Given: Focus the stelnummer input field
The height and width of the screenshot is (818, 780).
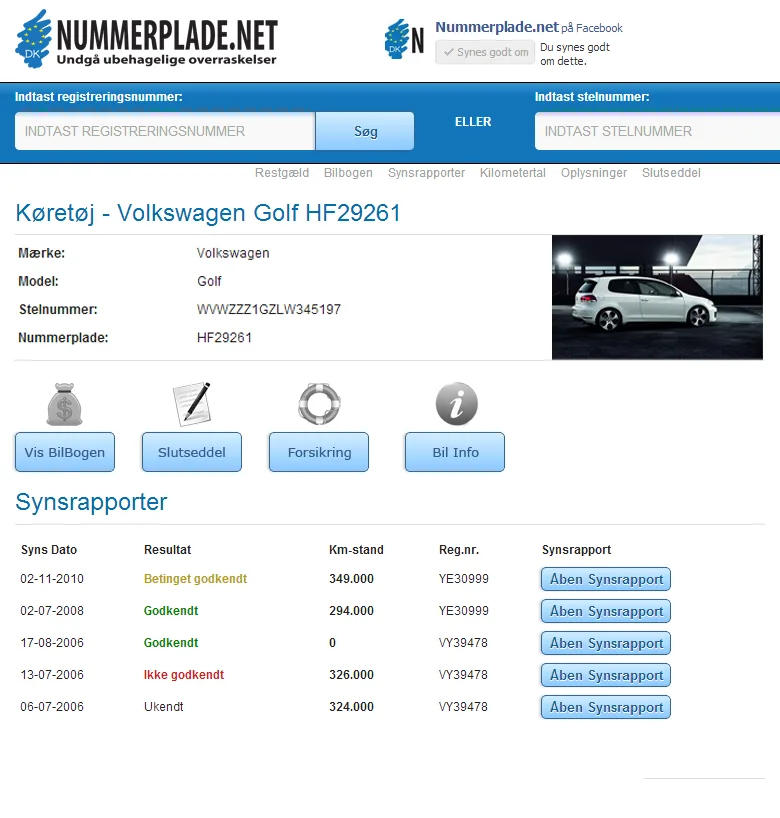Looking at the screenshot, I should click(x=657, y=131).
